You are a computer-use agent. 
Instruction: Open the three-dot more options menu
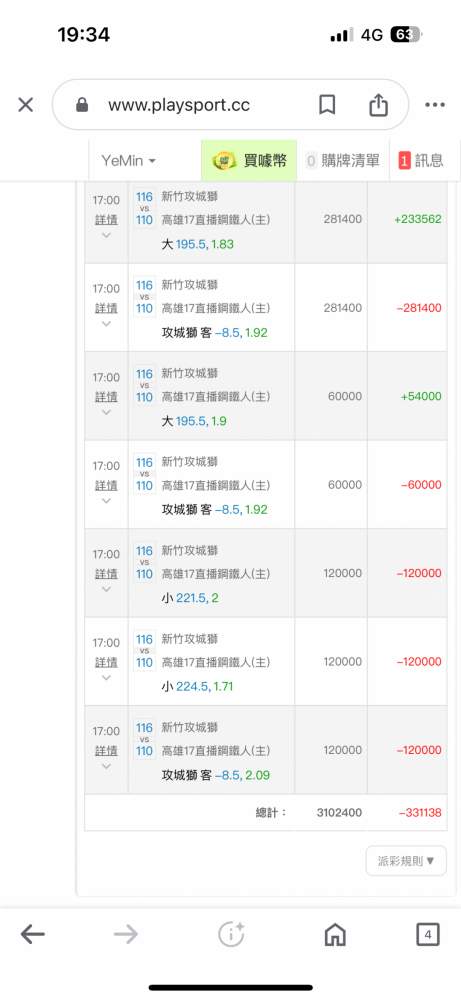pos(434,105)
